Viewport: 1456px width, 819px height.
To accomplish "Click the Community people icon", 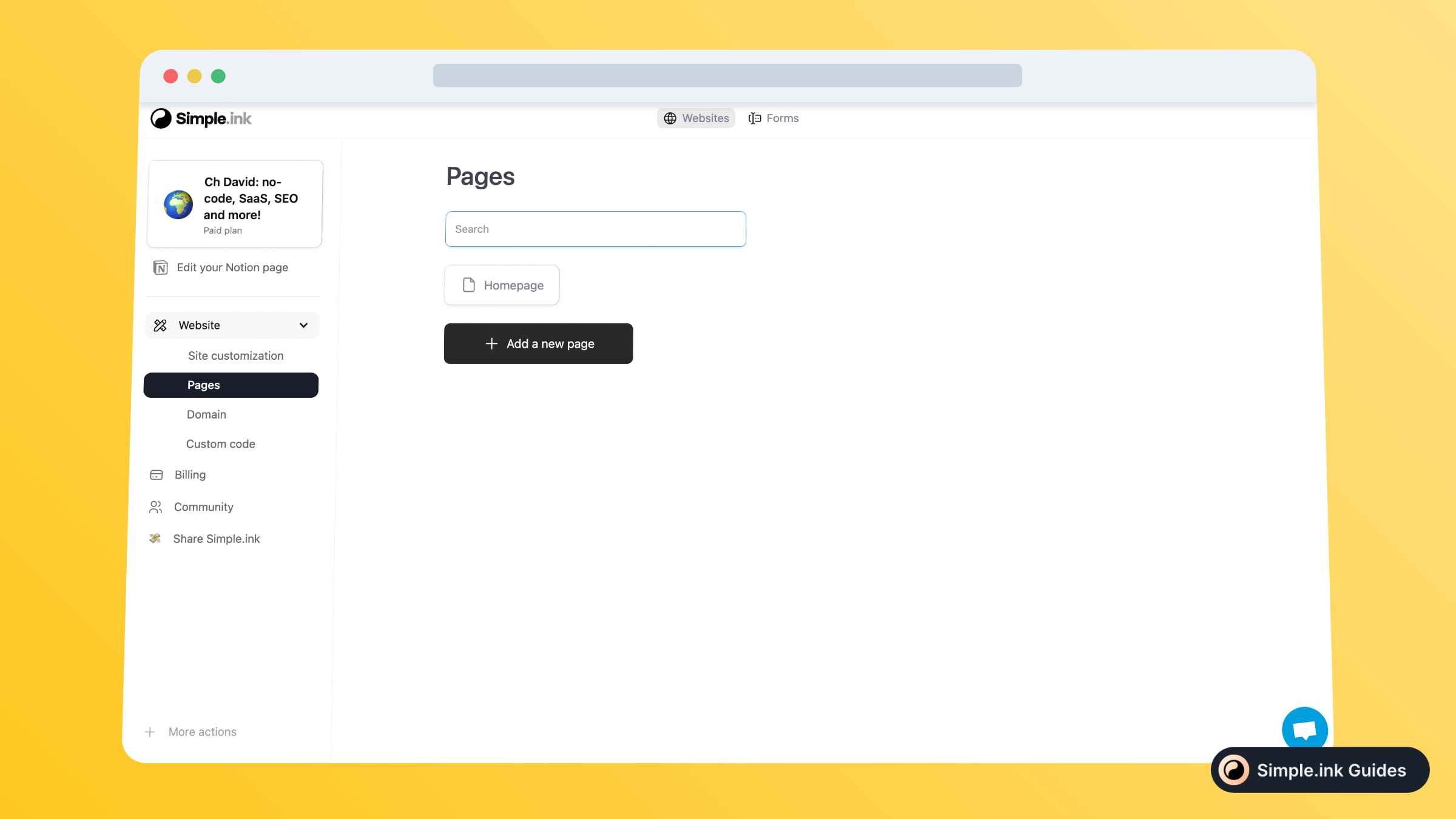I will tap(156, 506).
